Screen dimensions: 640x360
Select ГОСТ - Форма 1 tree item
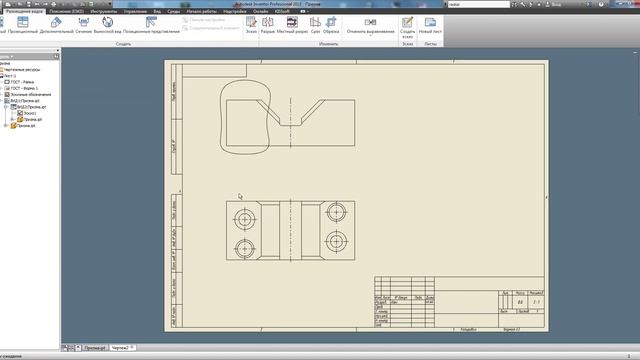tap(21, 88)
